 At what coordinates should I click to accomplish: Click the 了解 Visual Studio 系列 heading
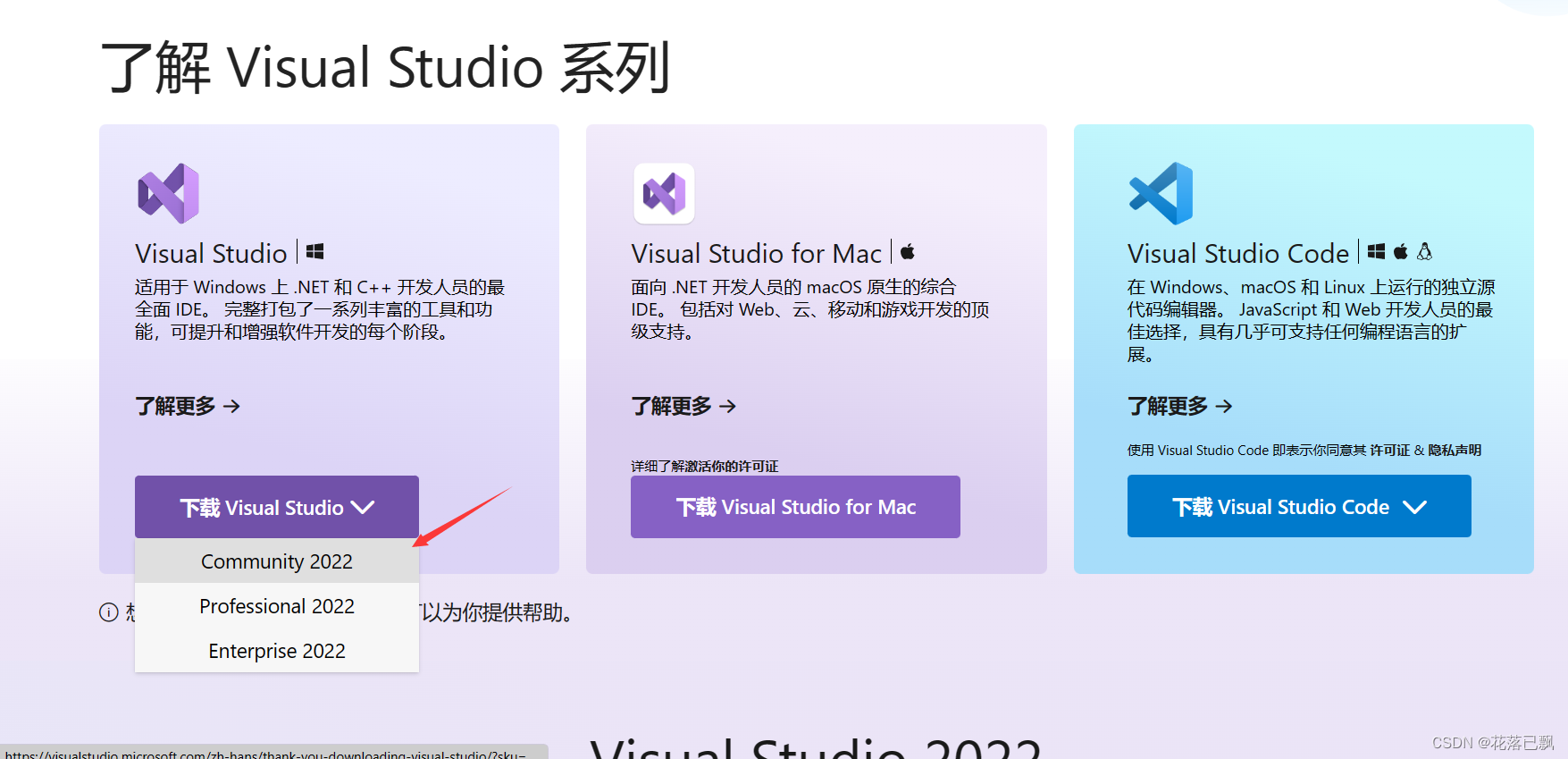(386, 68)
